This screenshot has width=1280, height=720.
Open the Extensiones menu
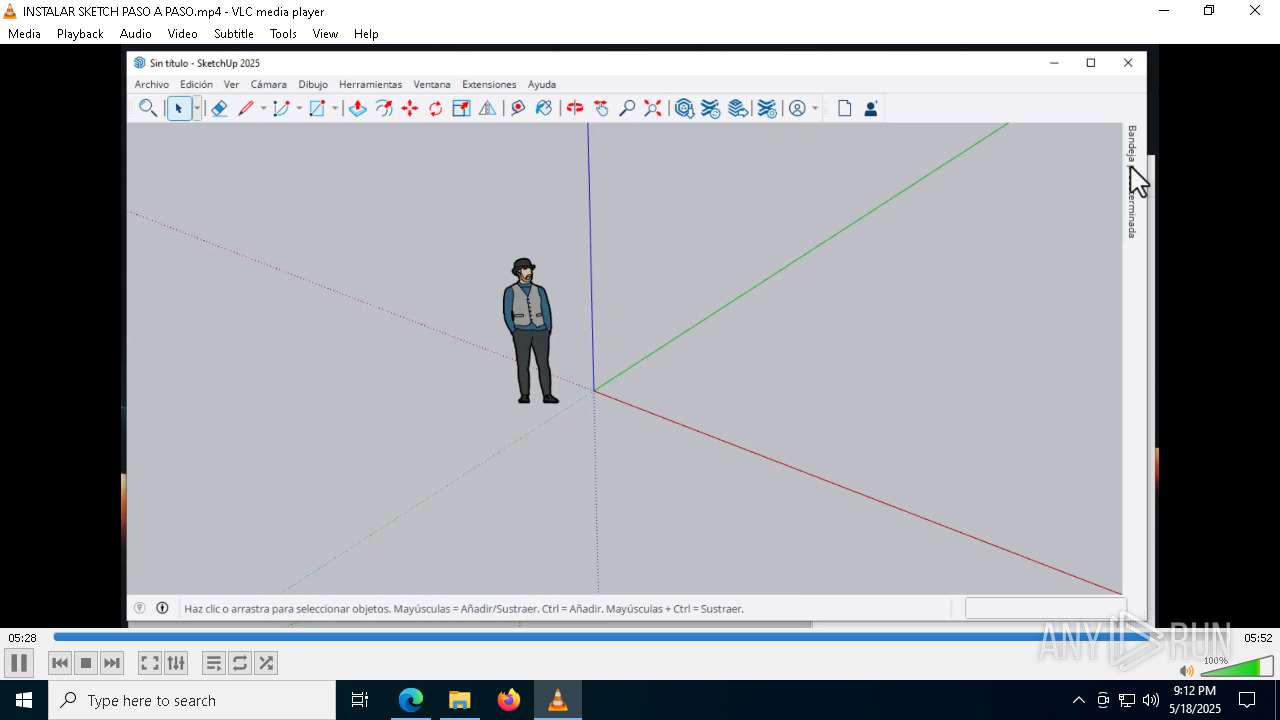489,84
